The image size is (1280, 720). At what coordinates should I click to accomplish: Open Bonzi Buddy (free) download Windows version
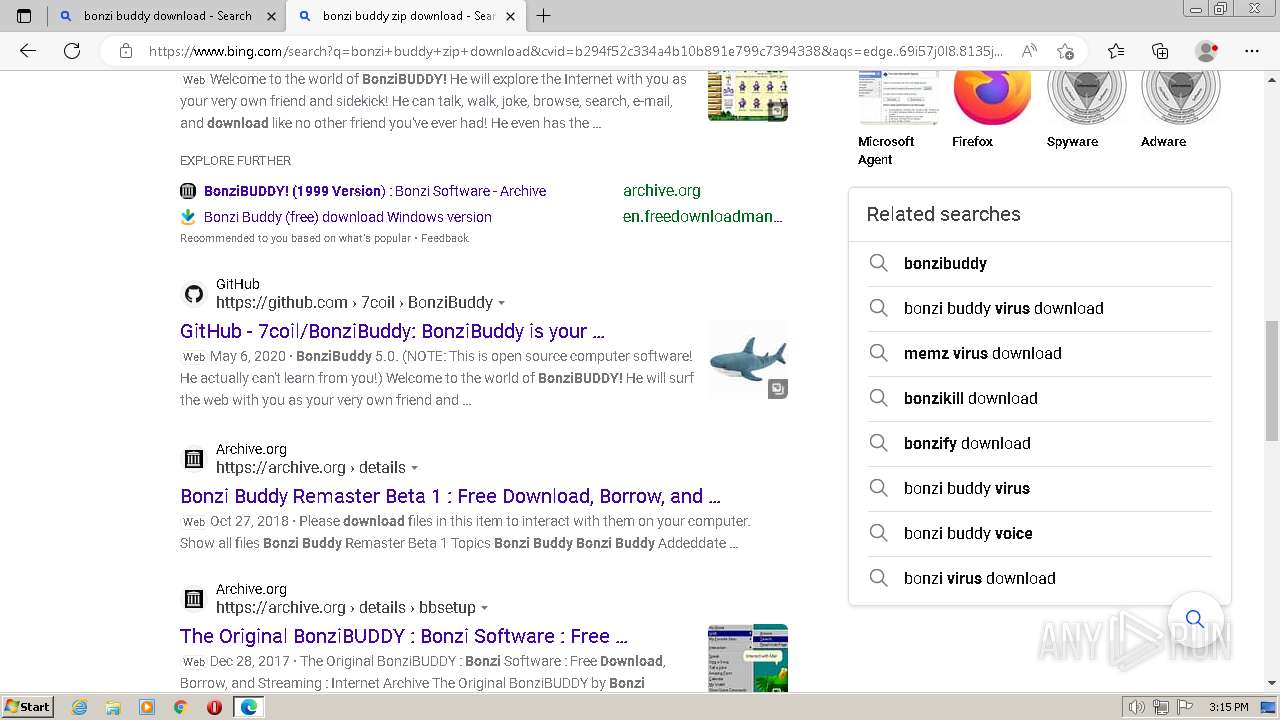coord(348,217)
